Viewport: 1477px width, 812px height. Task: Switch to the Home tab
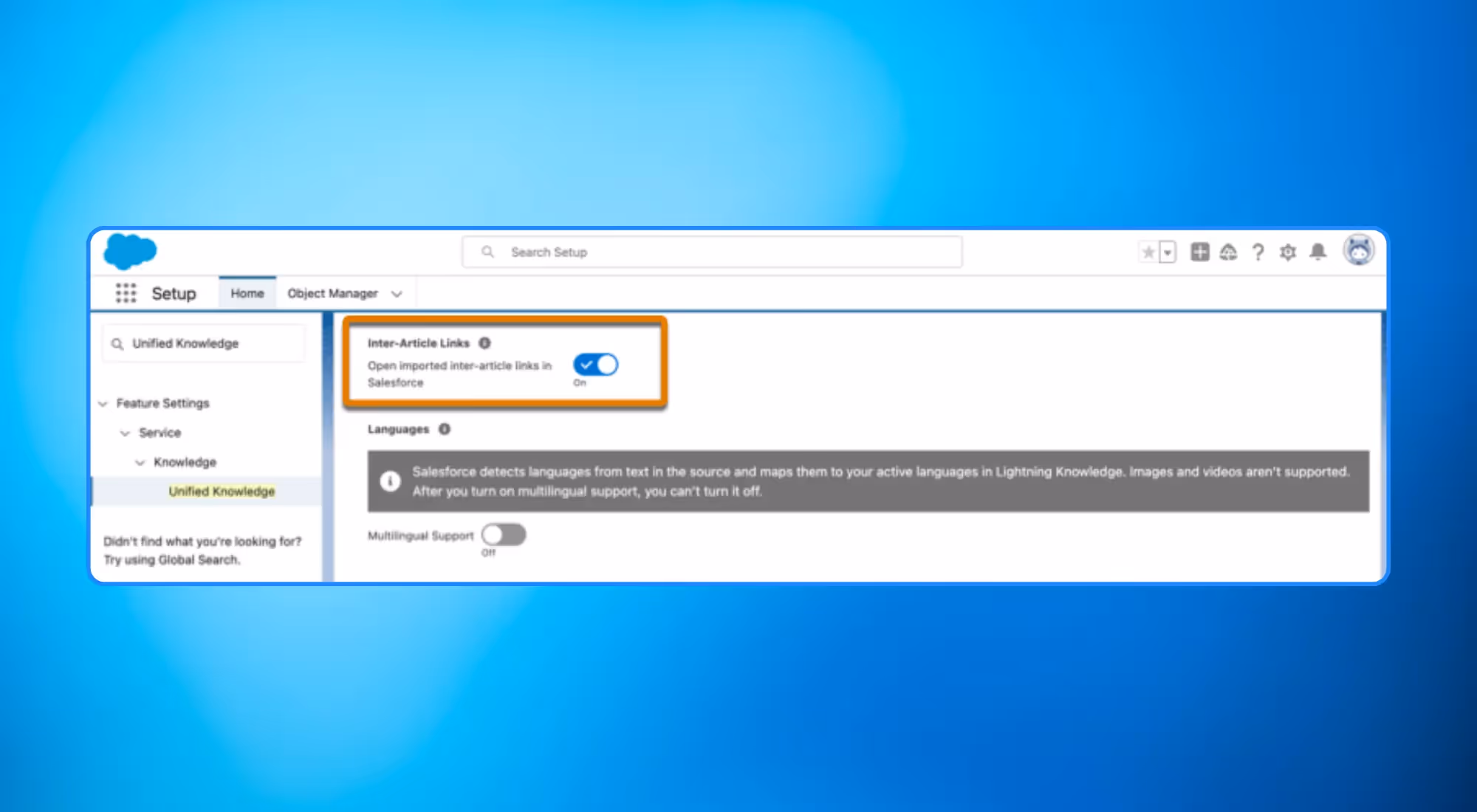tap(247, 293)
